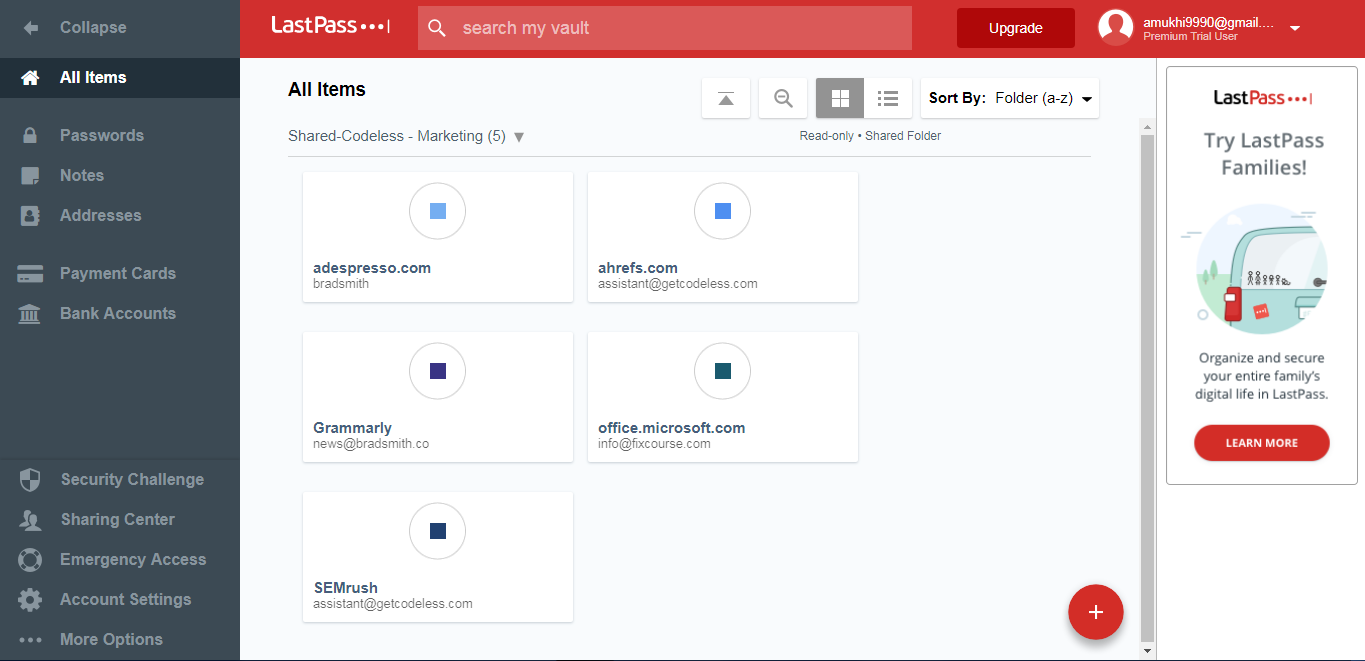1365x661 pixels.
Task: Click the Payment Cards card icon
Action: click(31, 274)
